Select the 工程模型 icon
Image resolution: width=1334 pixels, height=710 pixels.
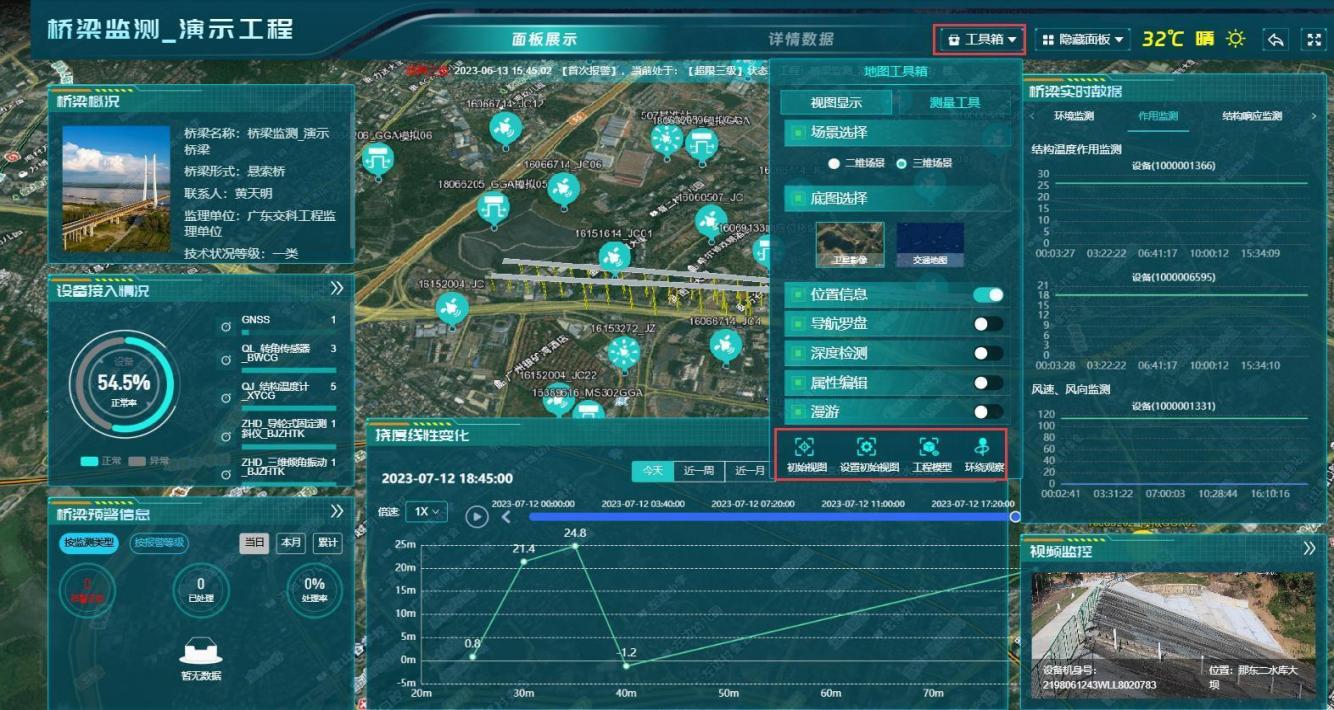pos(930,447)
